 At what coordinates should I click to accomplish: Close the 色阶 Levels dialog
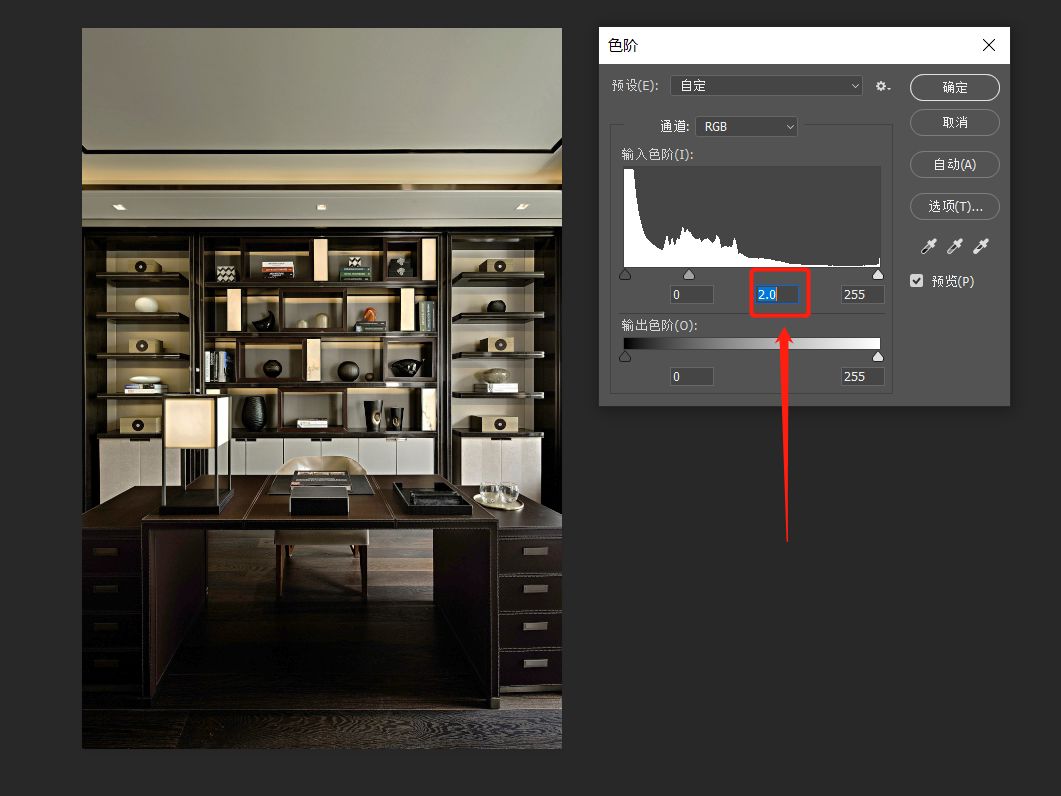[989, 45]
